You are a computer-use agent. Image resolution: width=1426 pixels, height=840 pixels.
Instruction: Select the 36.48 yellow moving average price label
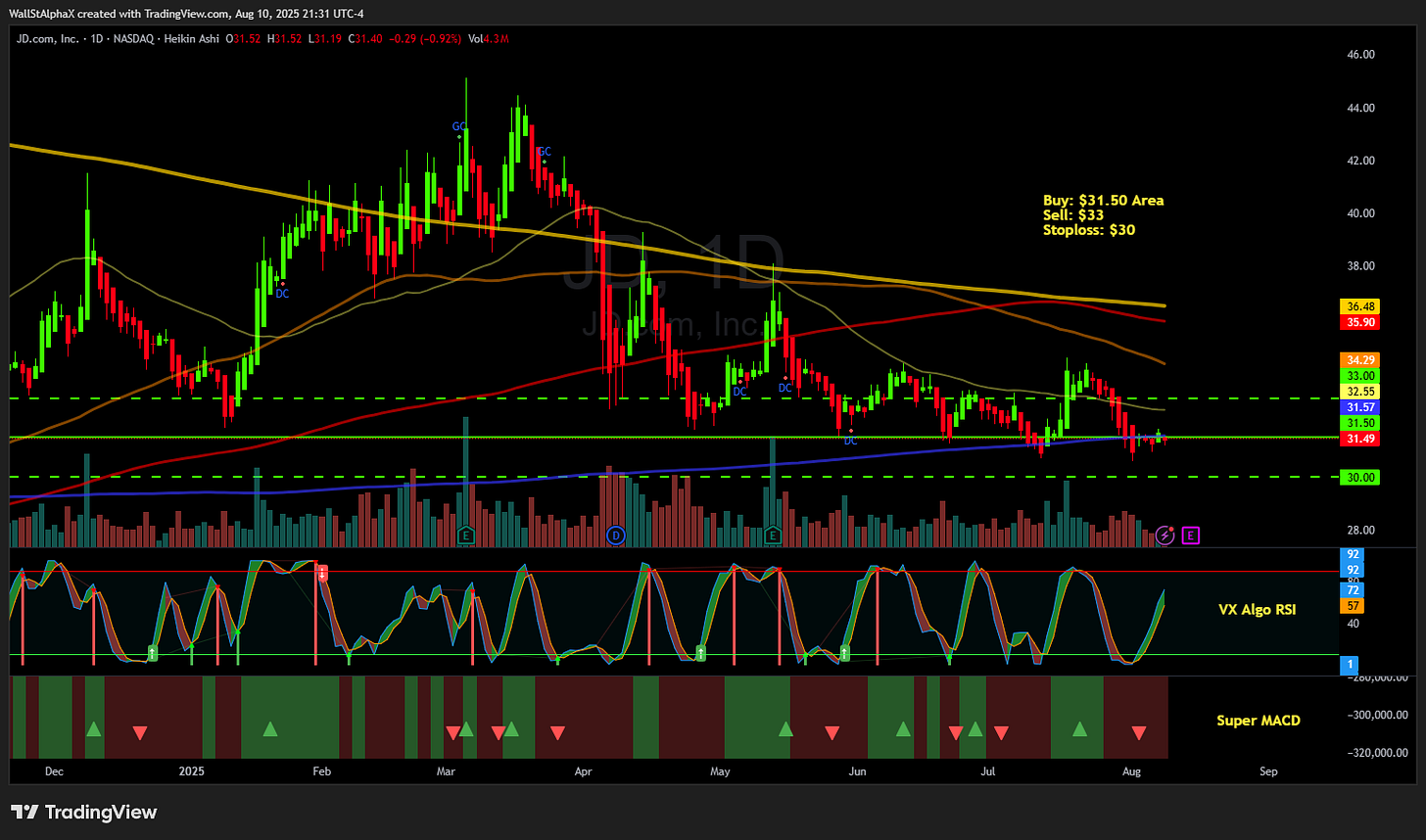pos(1357,306)
